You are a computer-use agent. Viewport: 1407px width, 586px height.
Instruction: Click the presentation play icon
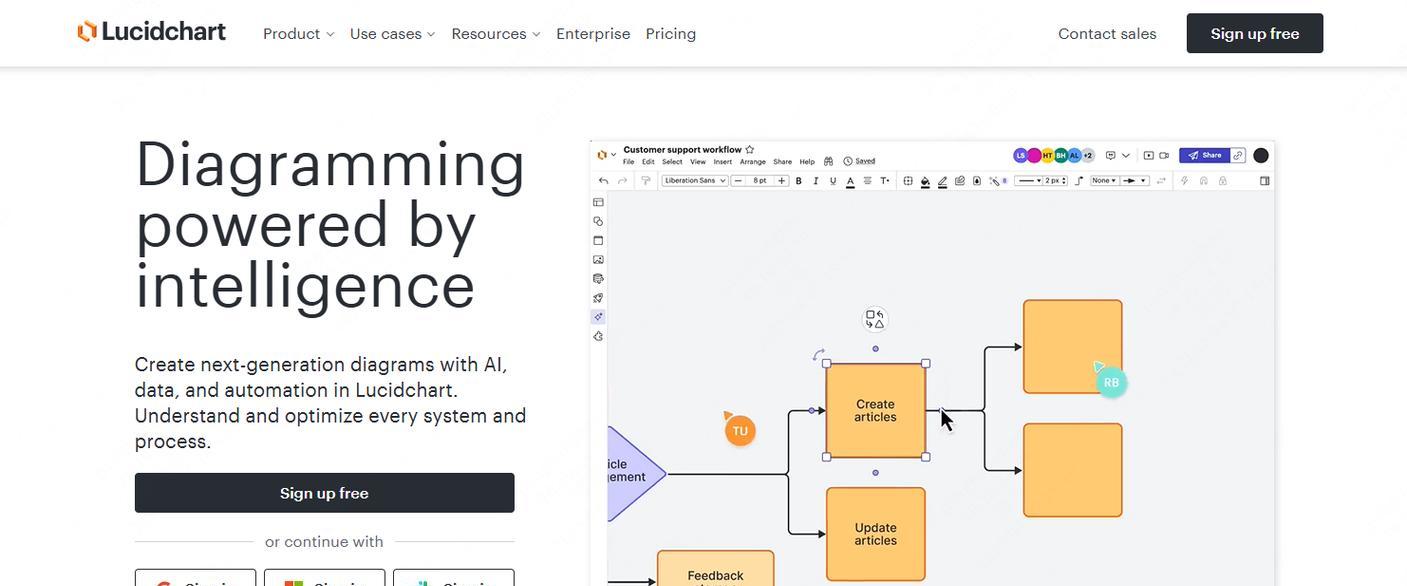1149,155
